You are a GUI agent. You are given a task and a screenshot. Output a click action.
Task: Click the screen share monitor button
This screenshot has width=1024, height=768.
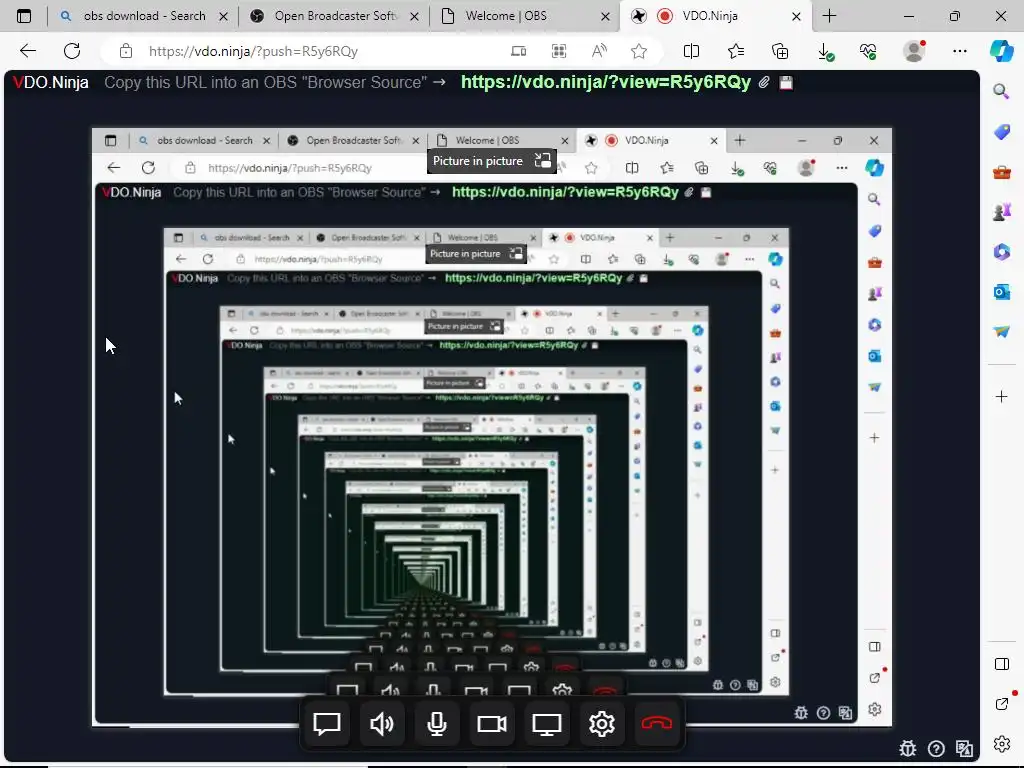[x=547, y=724]
